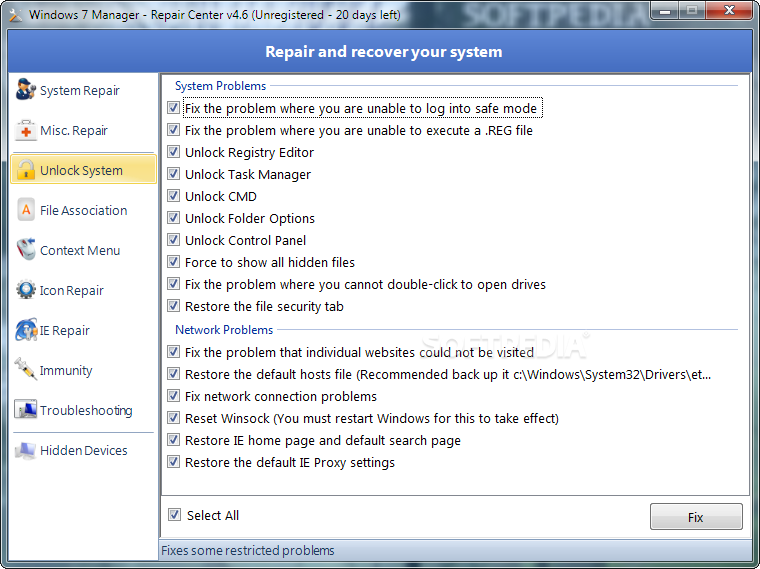
Task: Click the System Problems group heading
Action: tap(221, 86)
